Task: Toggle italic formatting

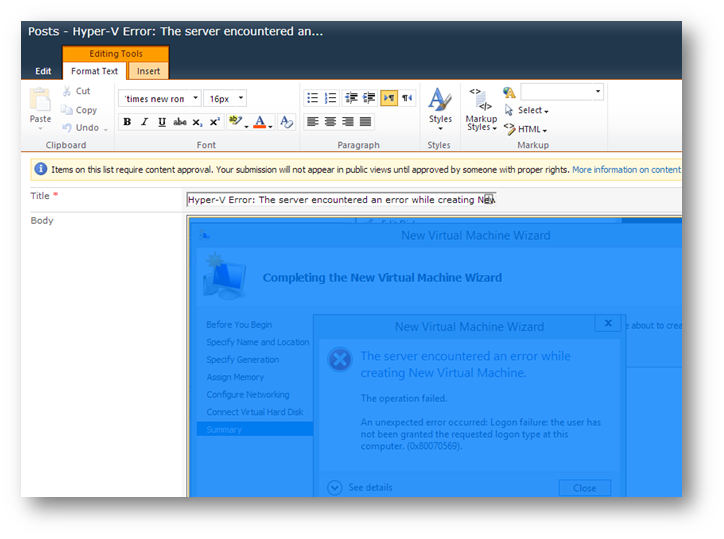Action: (x=144, y=122)
